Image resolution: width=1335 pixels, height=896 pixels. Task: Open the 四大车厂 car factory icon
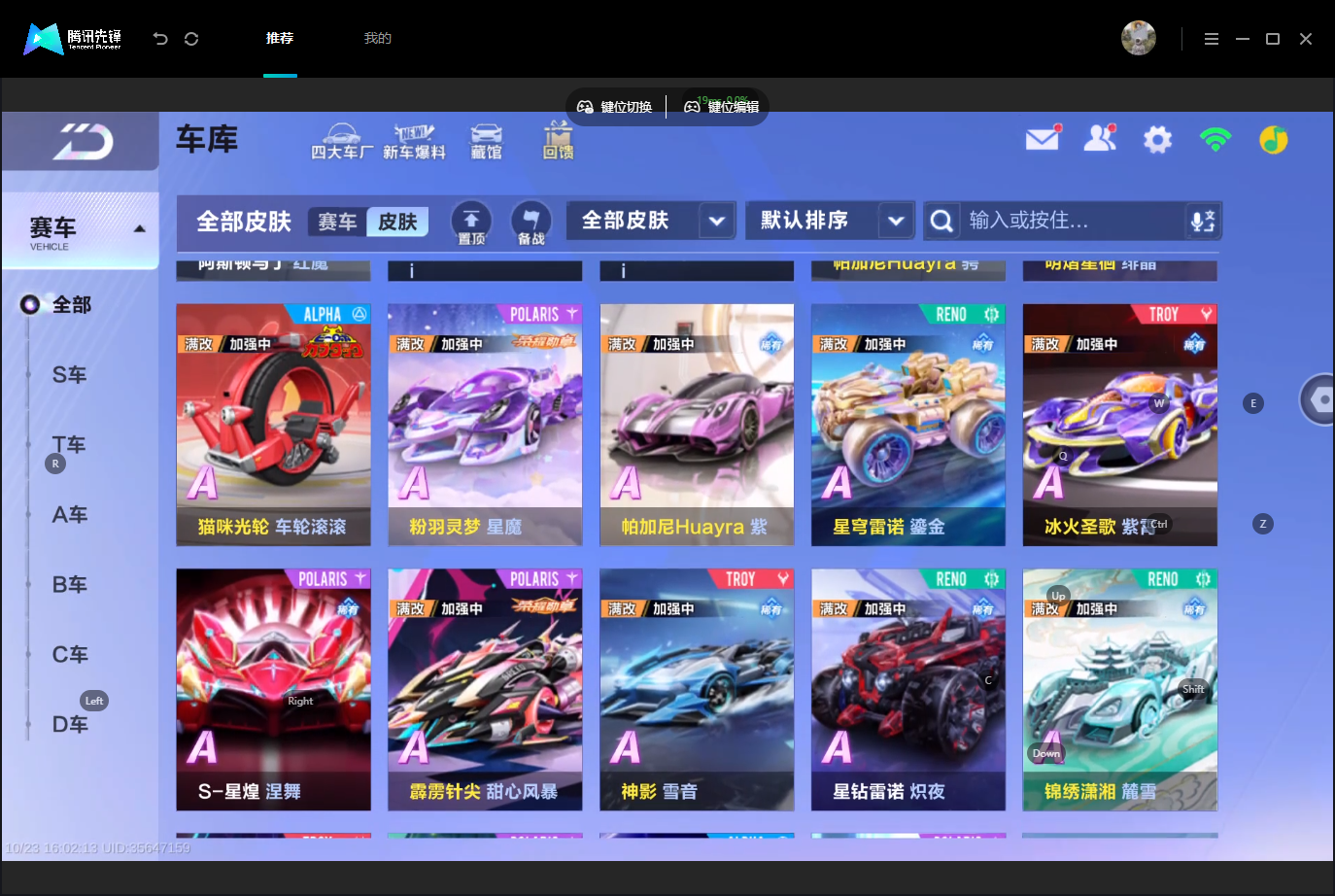[342, 142]
